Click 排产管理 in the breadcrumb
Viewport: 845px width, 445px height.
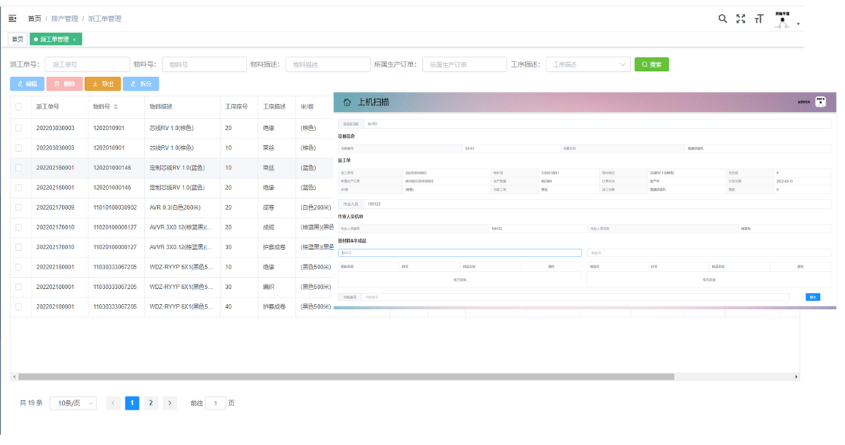[64, 19]
